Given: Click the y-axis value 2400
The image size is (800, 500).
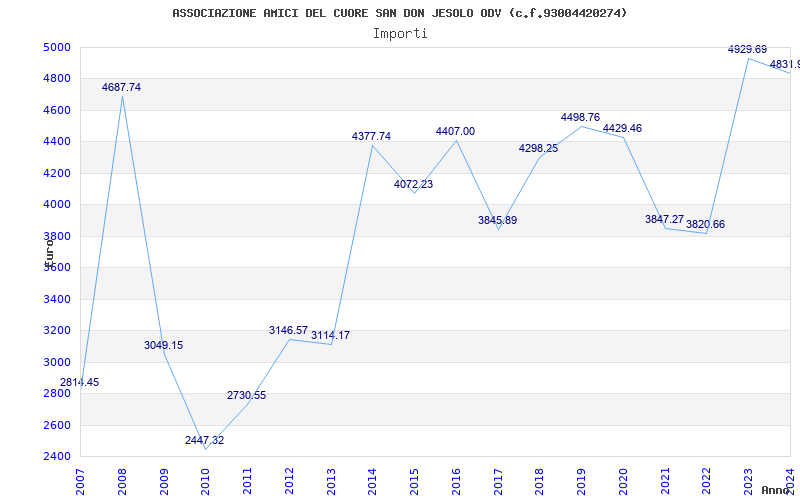Looking at the screenshot, I should (x=58, y=456).
